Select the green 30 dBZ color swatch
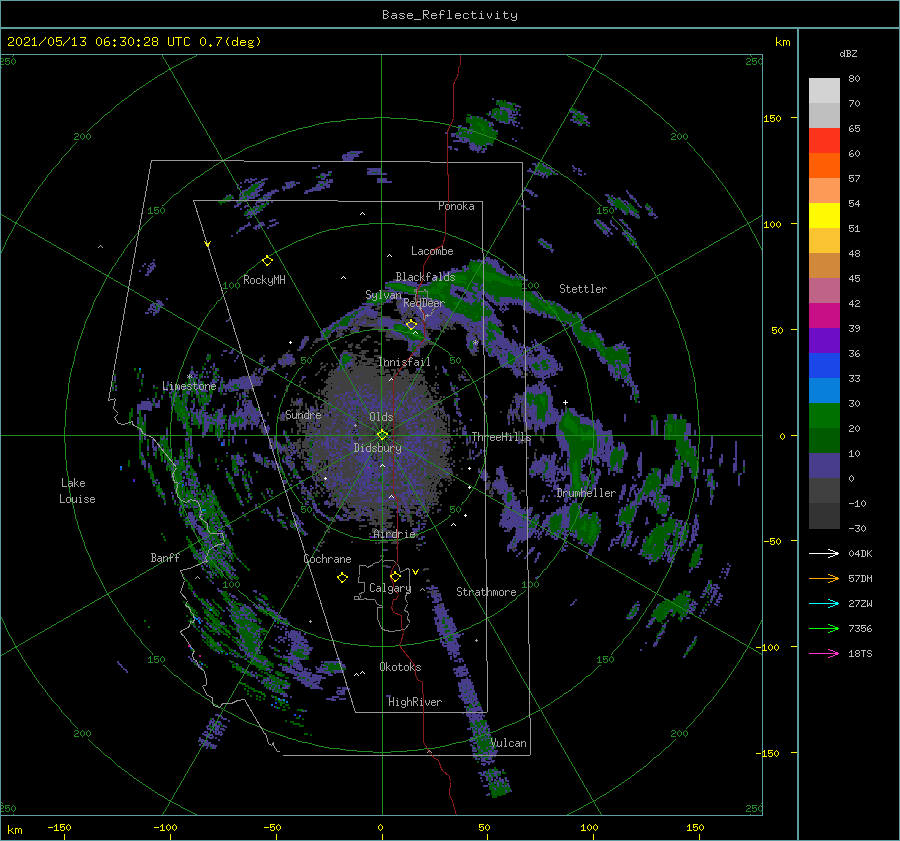Viewport: 900px width, 841px height. coord(824,416)
